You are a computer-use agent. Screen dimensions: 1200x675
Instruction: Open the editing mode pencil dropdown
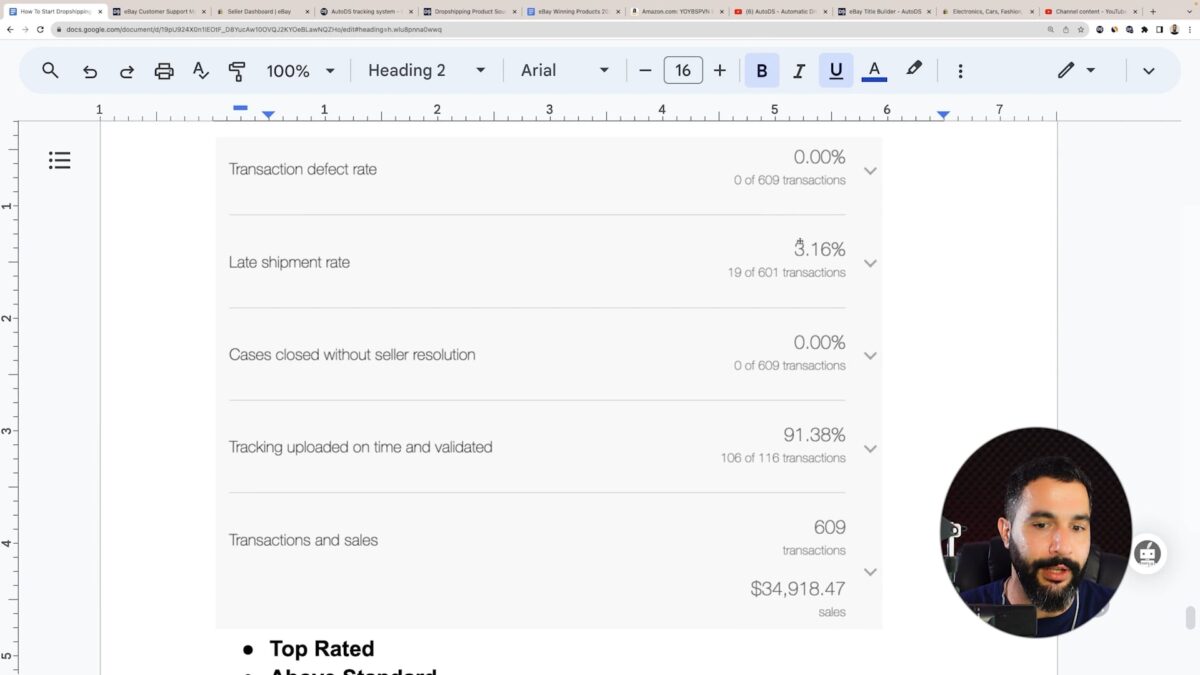pyautogui.click(x=1077, y=70)
